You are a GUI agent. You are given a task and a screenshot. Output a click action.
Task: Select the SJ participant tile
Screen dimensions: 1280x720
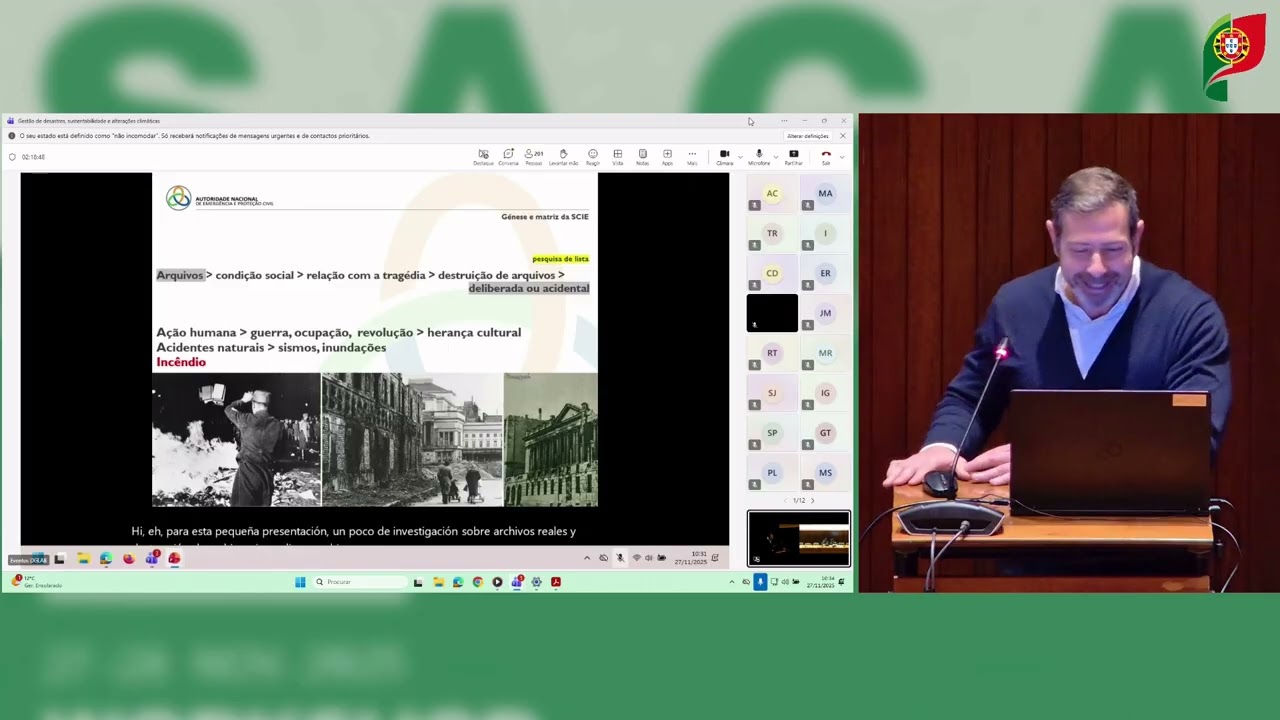[x=772, y=393]
